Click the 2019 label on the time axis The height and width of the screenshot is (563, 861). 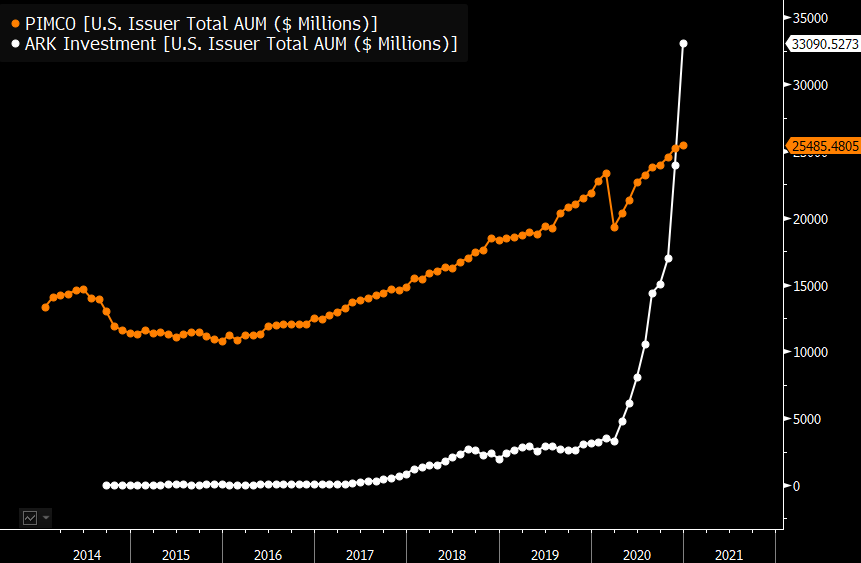click(x=543, y=553)
